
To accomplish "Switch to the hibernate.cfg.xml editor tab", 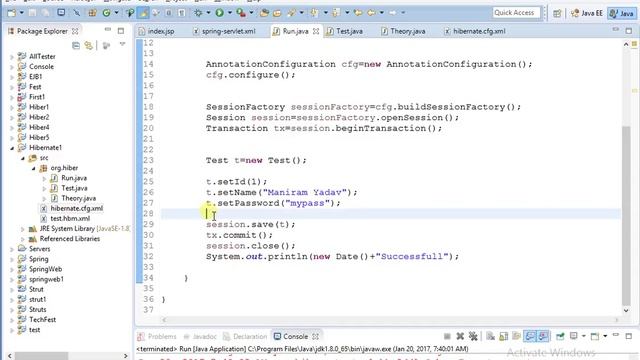I will pos(475,31).
